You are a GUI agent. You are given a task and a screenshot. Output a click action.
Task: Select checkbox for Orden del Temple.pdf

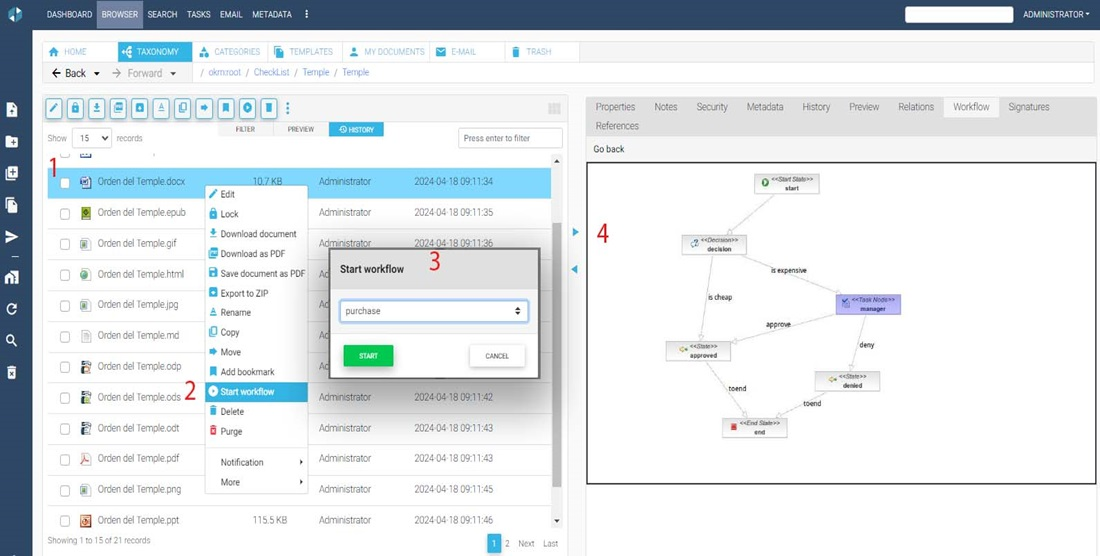pos(65,459)
